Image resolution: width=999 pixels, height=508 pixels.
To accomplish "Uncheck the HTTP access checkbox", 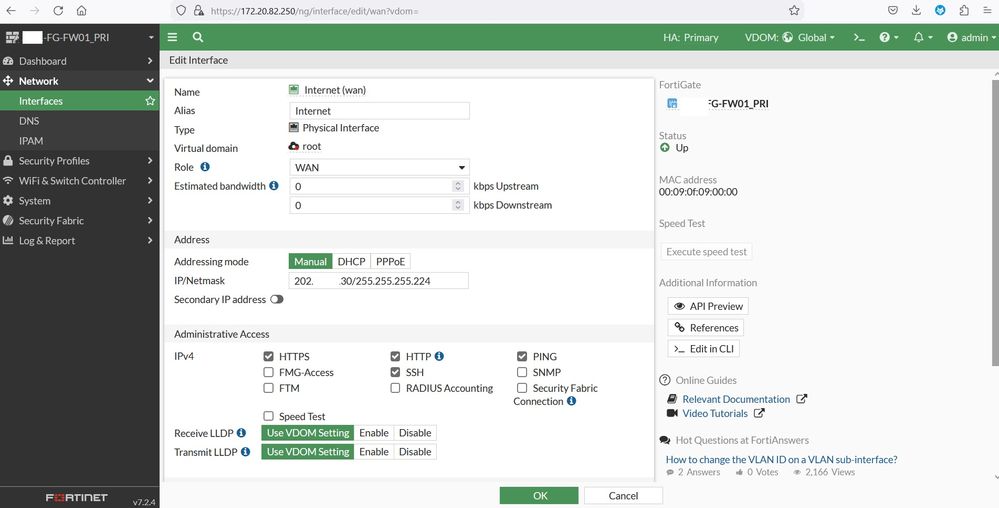I will 396,356.
